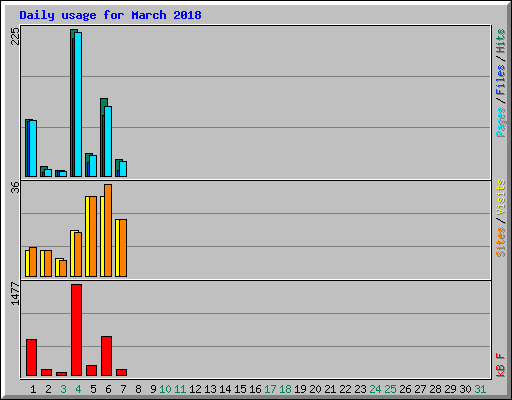Click day 29 on the x-axis
The image size is (512, 400).
click(450, 389)
